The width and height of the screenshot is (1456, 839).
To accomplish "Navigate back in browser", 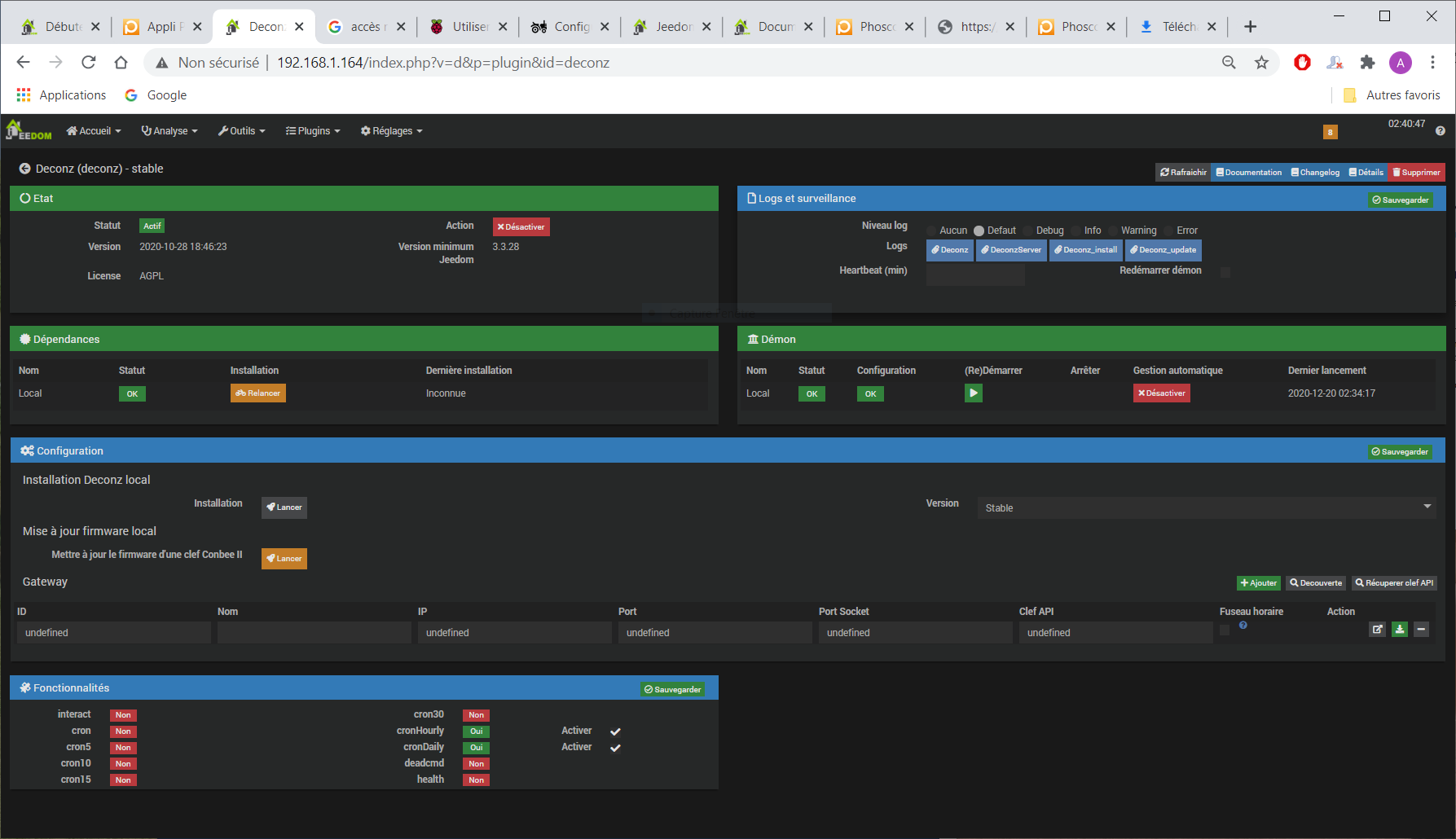I will [x=23, y=63].
